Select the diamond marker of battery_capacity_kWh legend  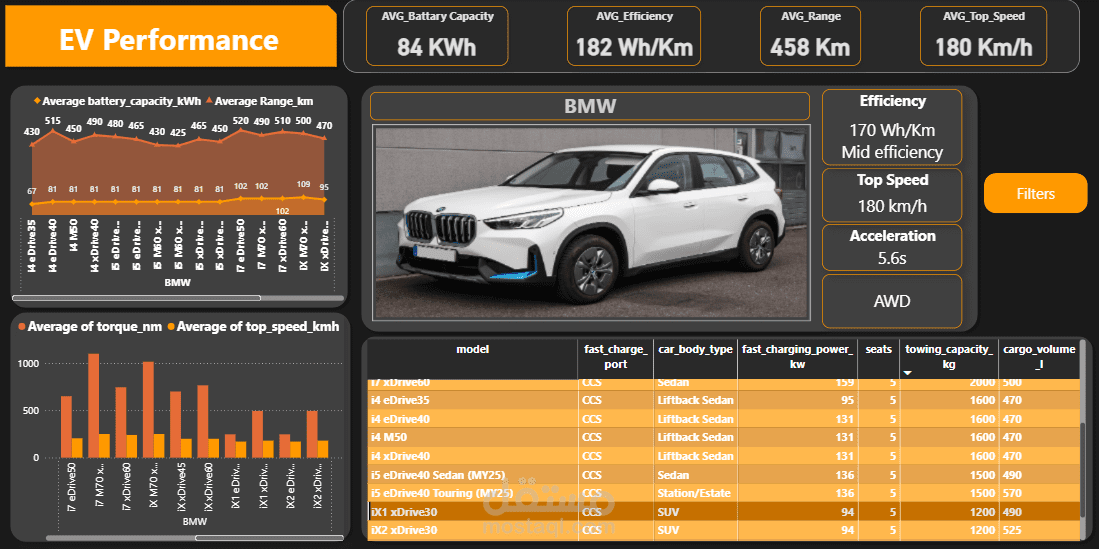click(36, 101)
